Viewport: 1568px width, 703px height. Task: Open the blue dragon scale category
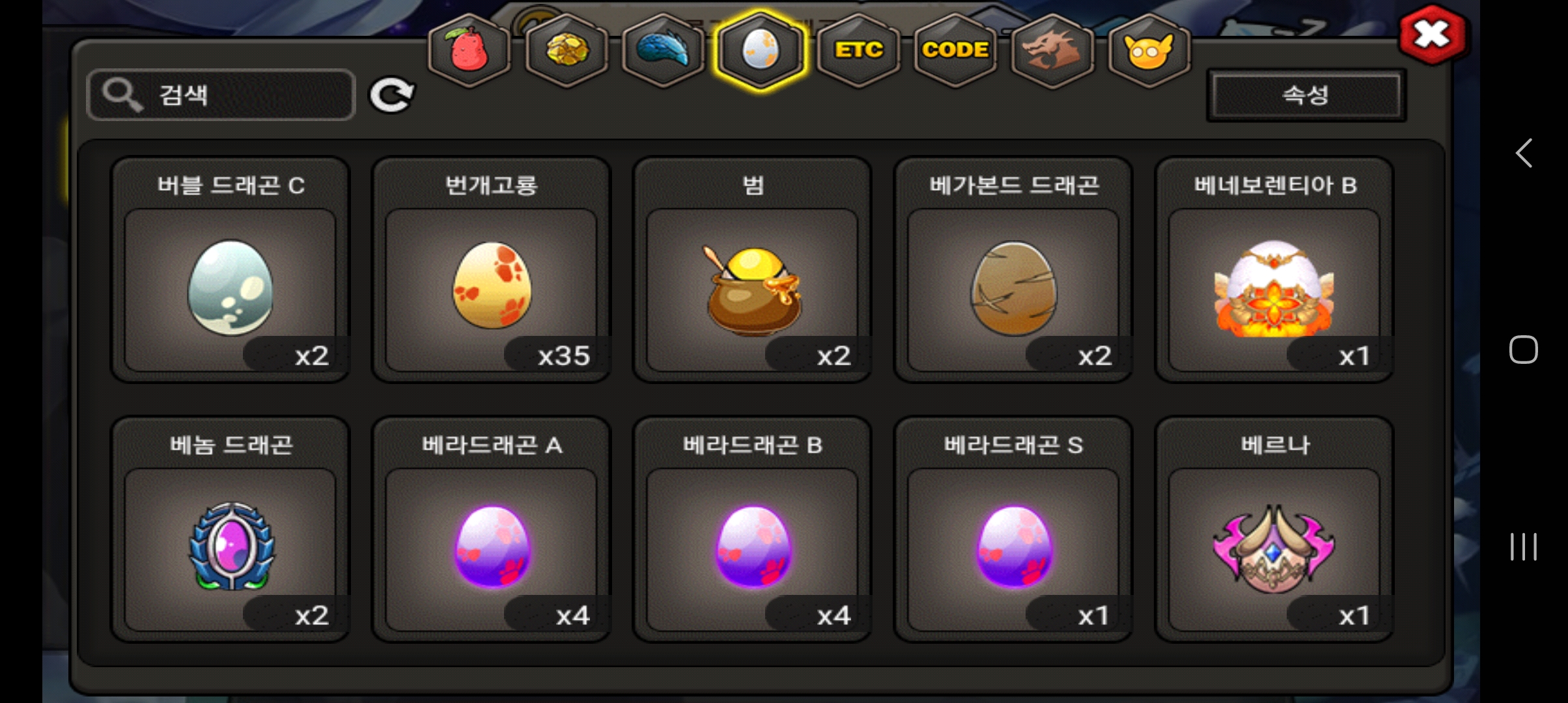pyautogui.click(x=663, y=50)
